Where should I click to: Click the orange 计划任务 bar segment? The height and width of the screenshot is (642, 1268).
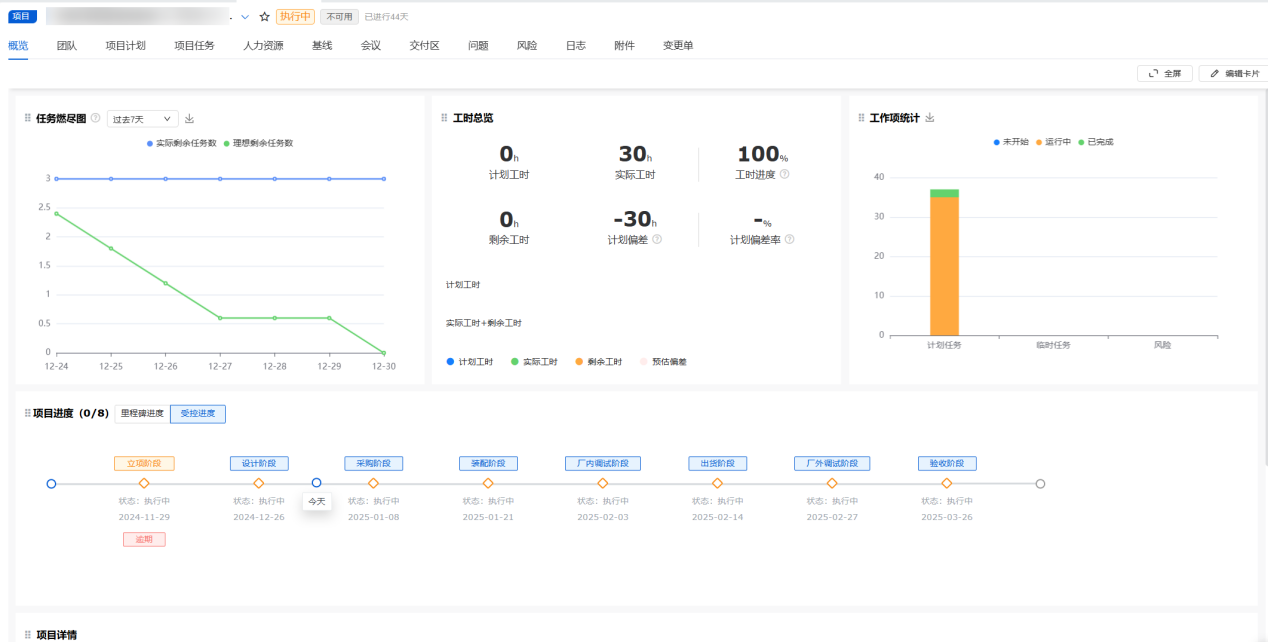tap(944, 266)
